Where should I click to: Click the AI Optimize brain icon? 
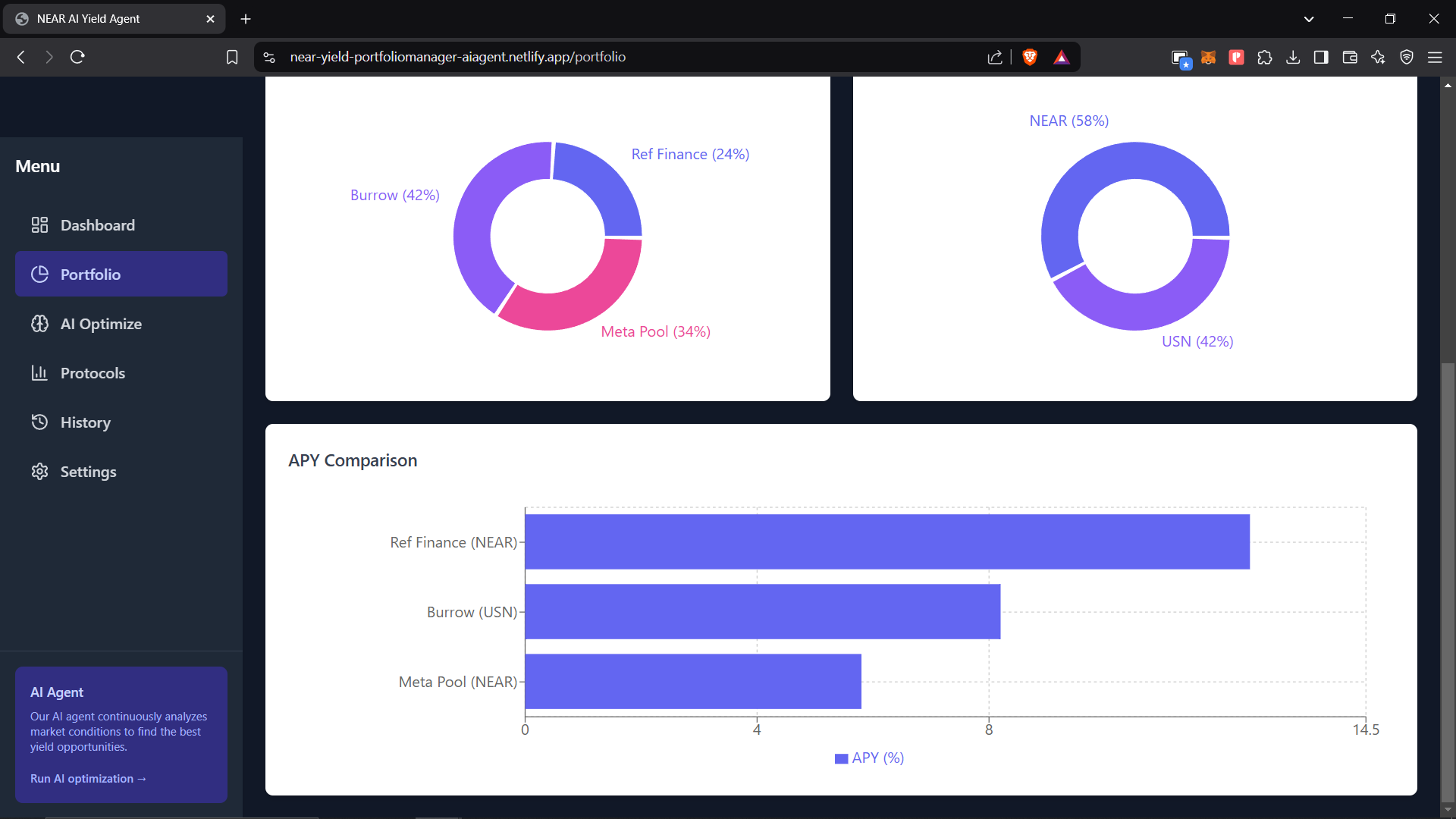click(x=39, y=324)
